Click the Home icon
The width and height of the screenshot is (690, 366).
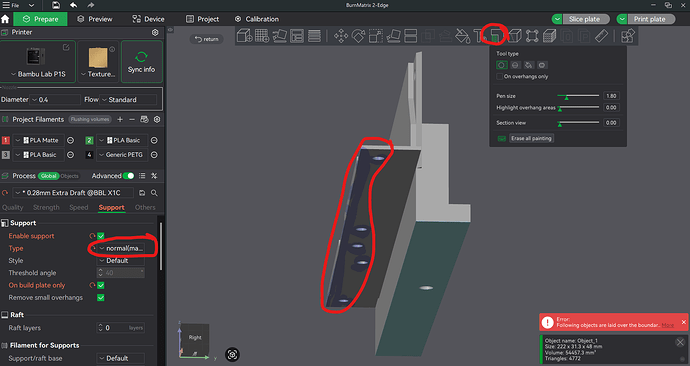click(5, 19)
